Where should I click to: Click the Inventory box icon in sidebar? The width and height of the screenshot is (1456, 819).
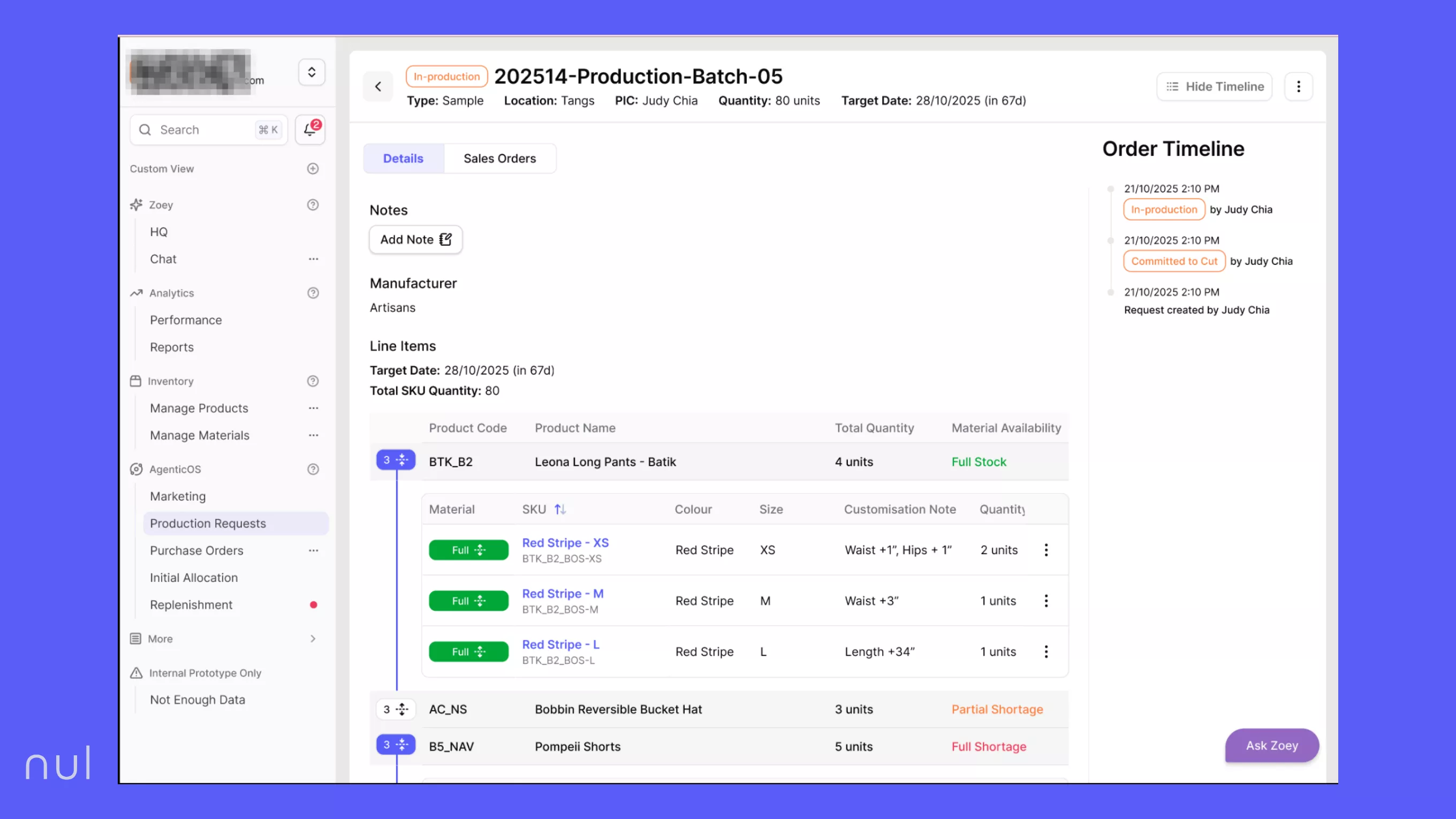coord(135,381)
